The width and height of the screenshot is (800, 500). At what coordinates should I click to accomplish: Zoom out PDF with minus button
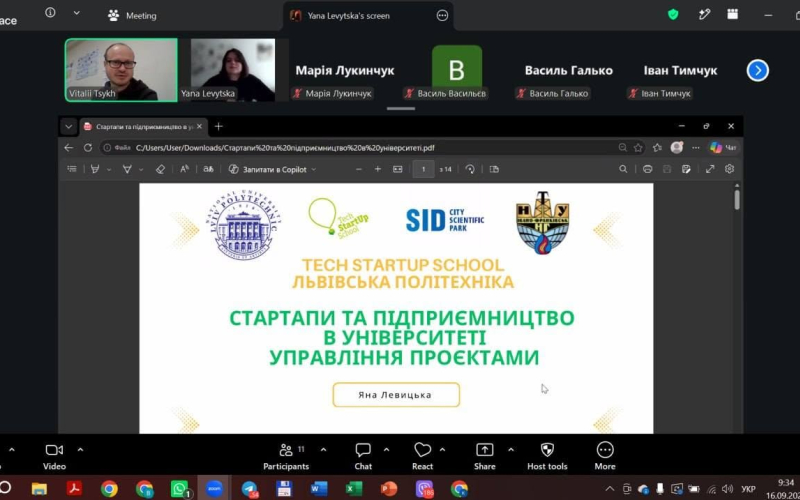click(359, 169)
